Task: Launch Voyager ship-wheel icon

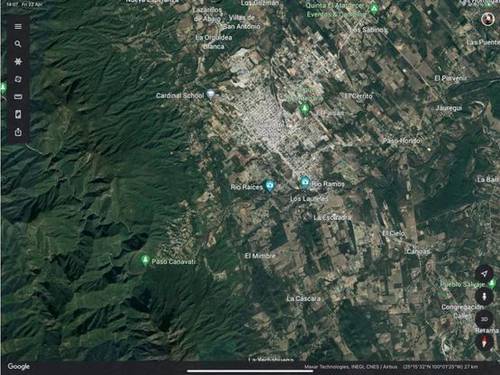Action: [x=18, y=62]
